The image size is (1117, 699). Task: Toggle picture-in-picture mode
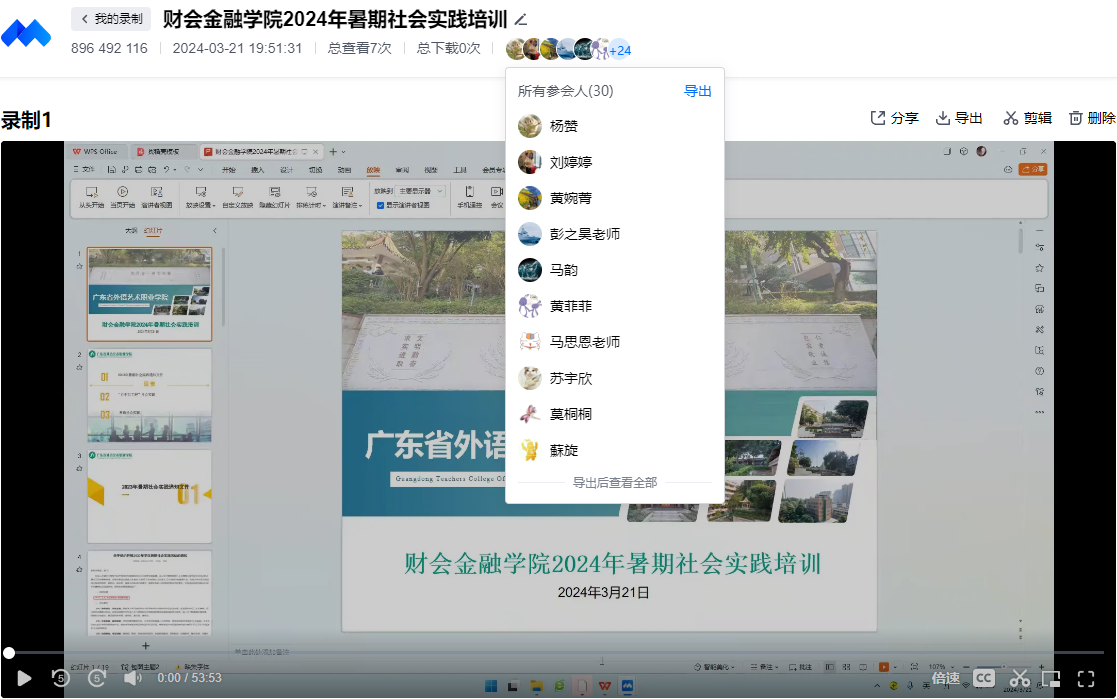[1050, 678]
